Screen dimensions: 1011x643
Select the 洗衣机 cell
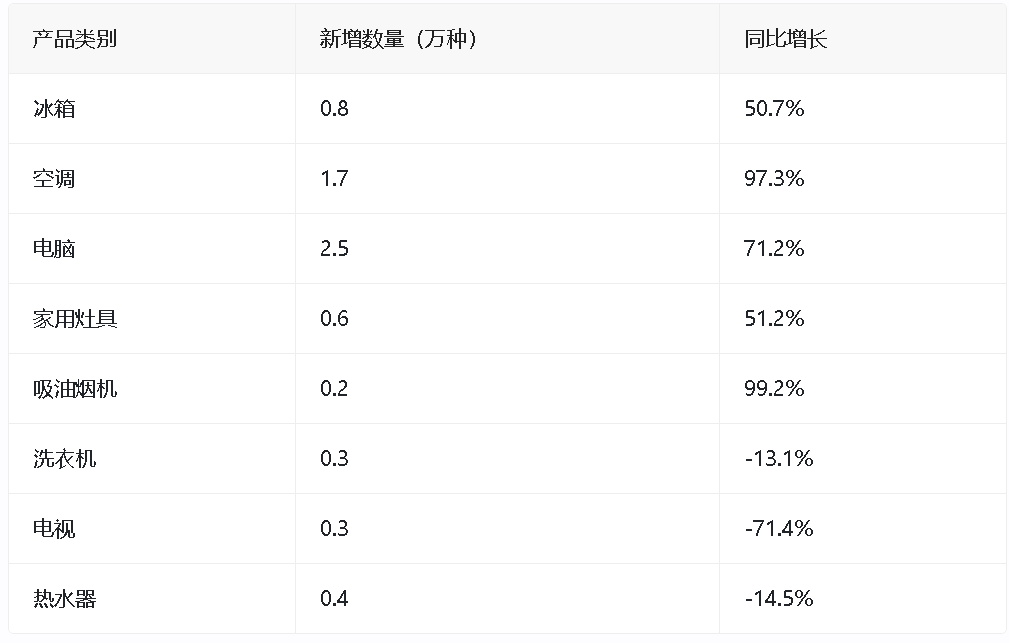click(x=65, y=459)
